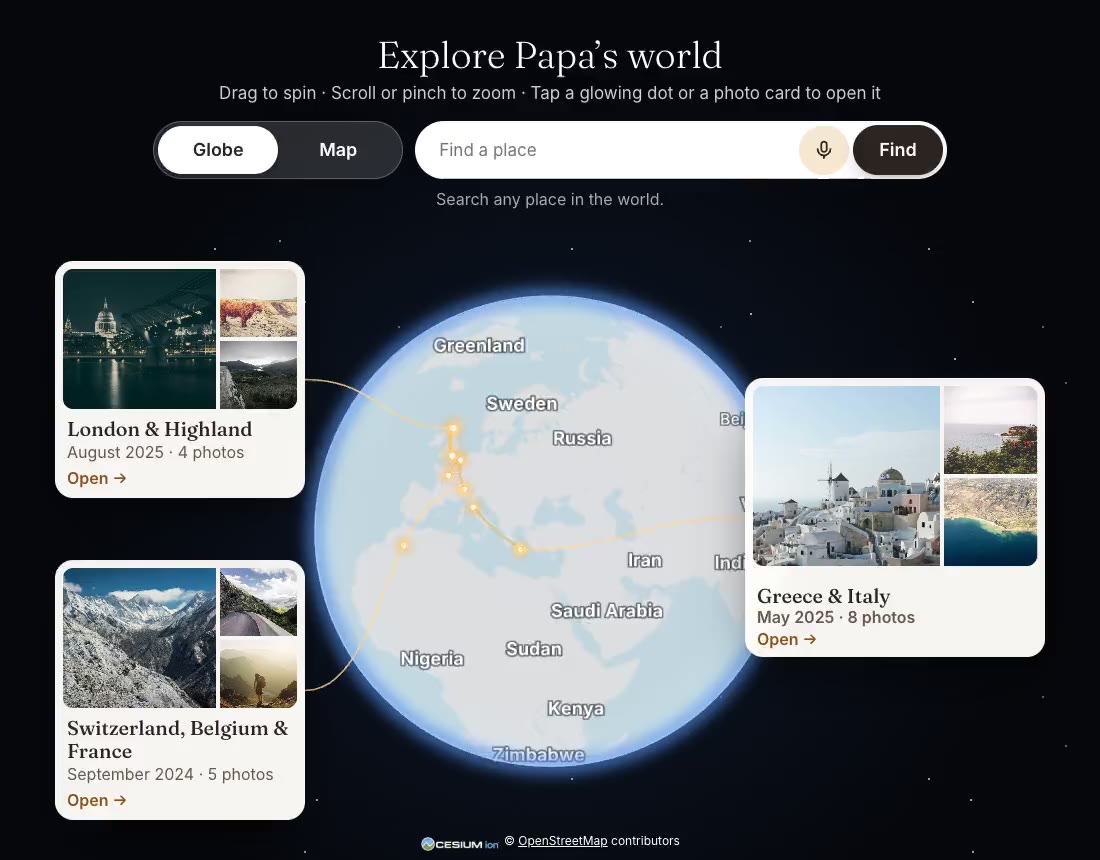
Task: Click glowing dot off Morocco coast
Action: coord(404,545)
